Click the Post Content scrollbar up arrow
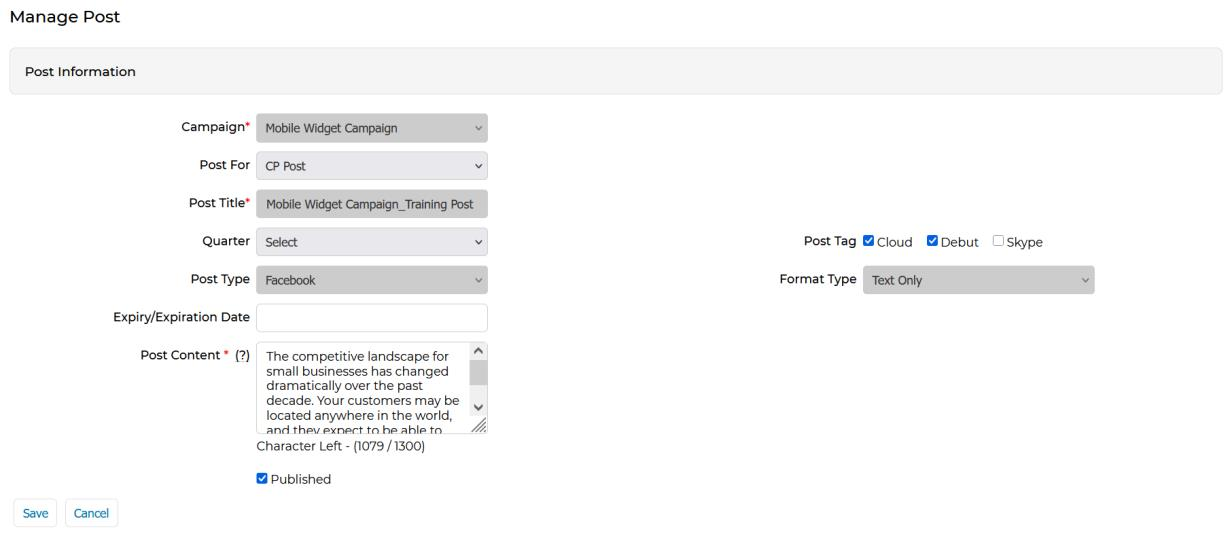 [x=478, y=352]
